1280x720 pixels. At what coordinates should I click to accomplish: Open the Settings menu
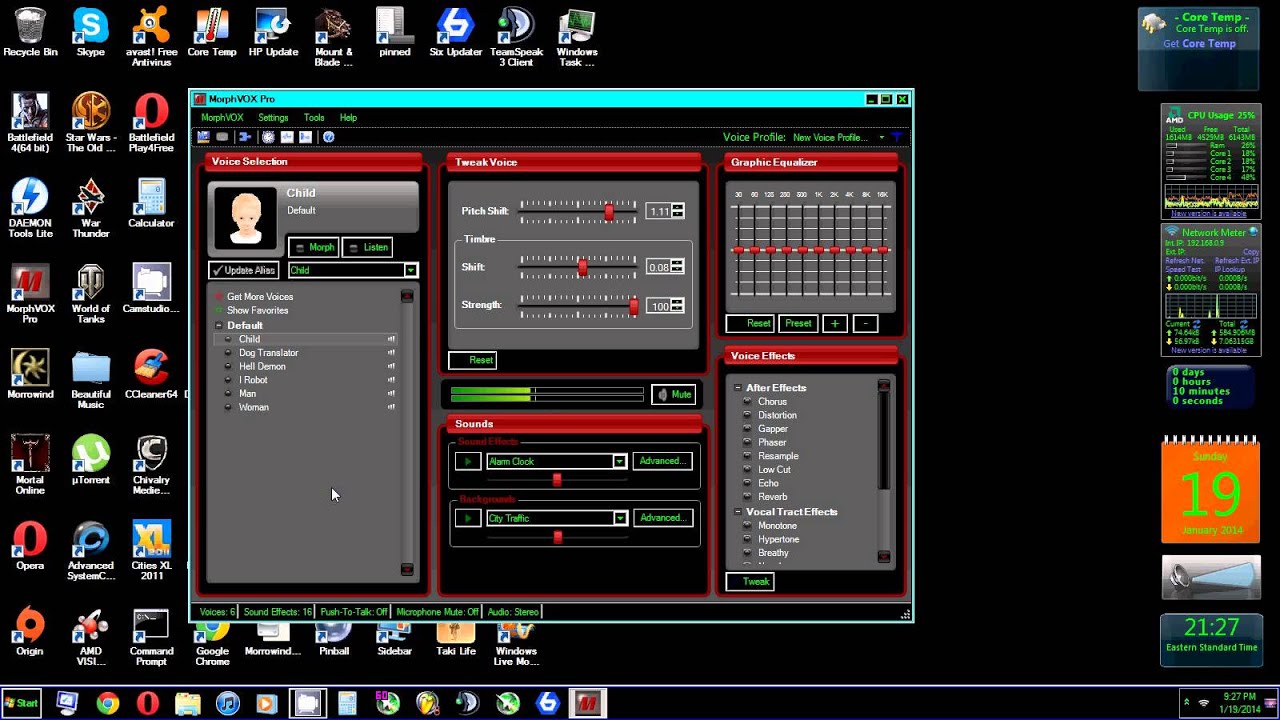pos(273,118)
